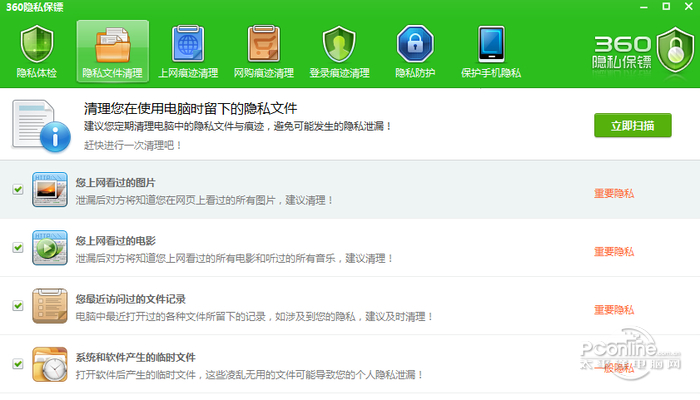
Task: Minimize the 360隐私保镖 window
Action: coord(644,7)
